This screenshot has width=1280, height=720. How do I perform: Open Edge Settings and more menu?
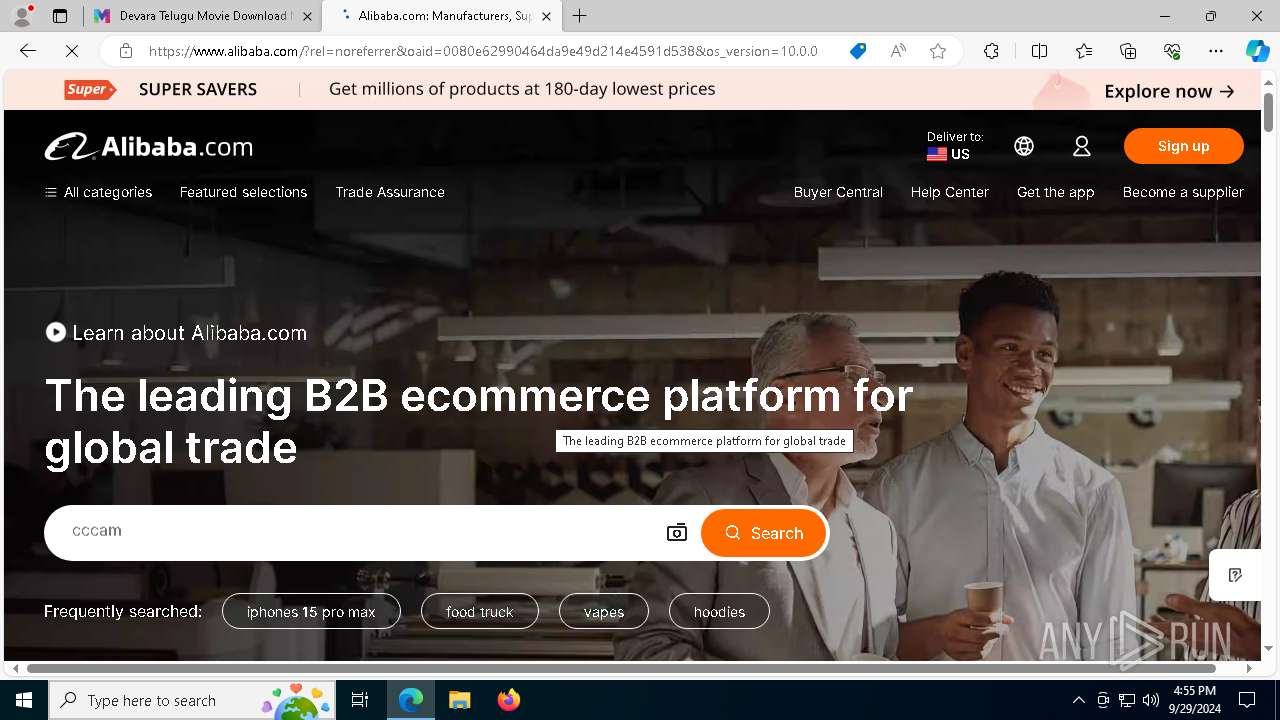coord(1216,51)
